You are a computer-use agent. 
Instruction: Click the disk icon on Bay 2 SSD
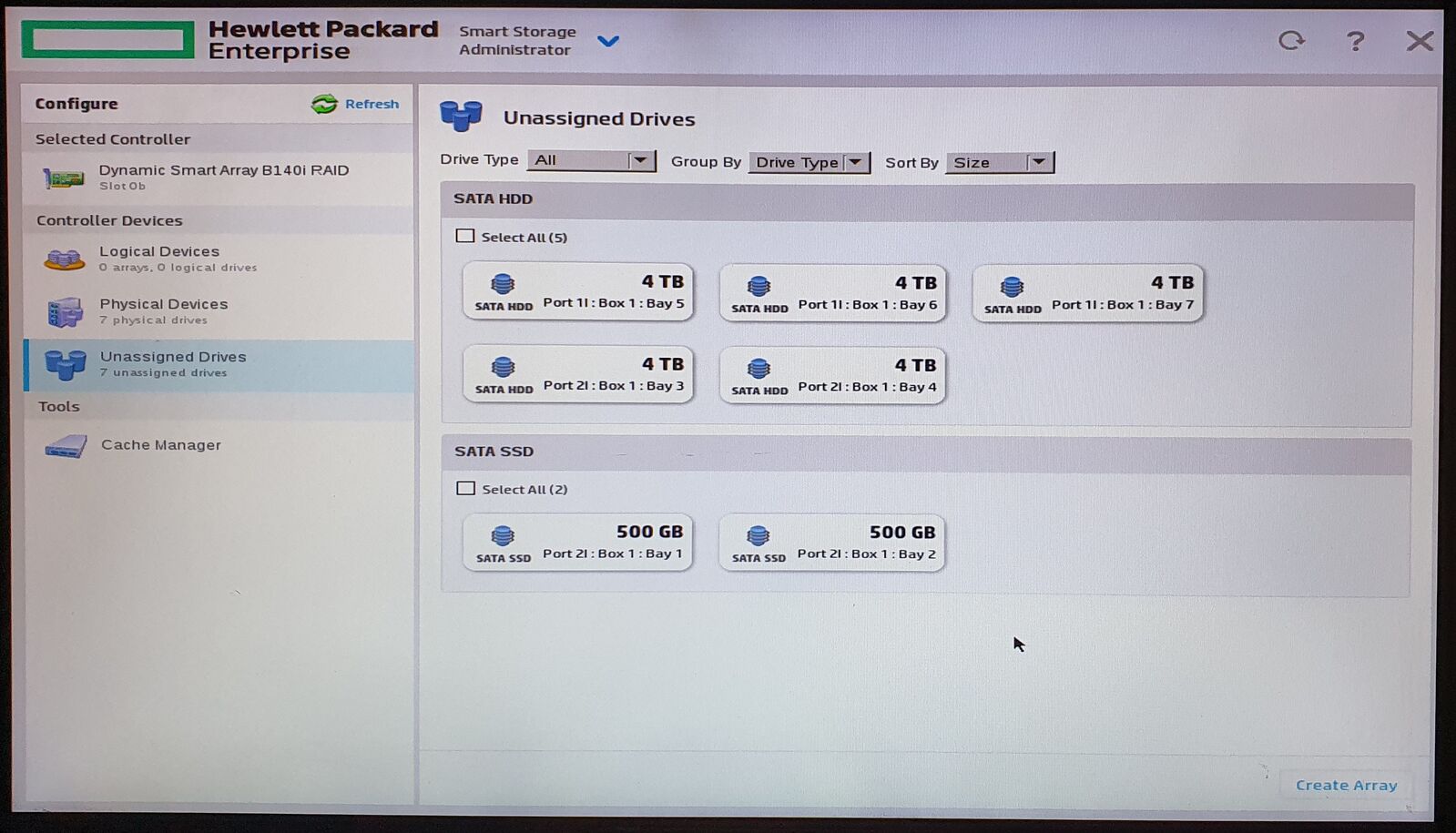(x=758, y=535)
